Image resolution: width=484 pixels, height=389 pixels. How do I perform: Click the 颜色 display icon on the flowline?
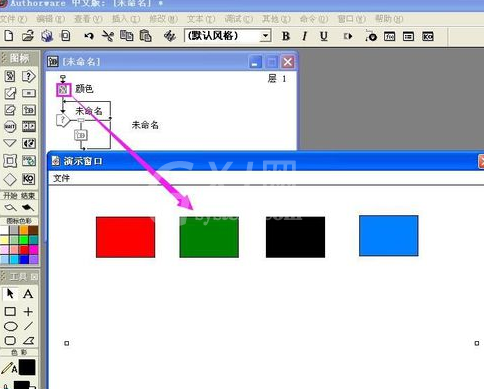pyautogui.click(x=63, y=89)
